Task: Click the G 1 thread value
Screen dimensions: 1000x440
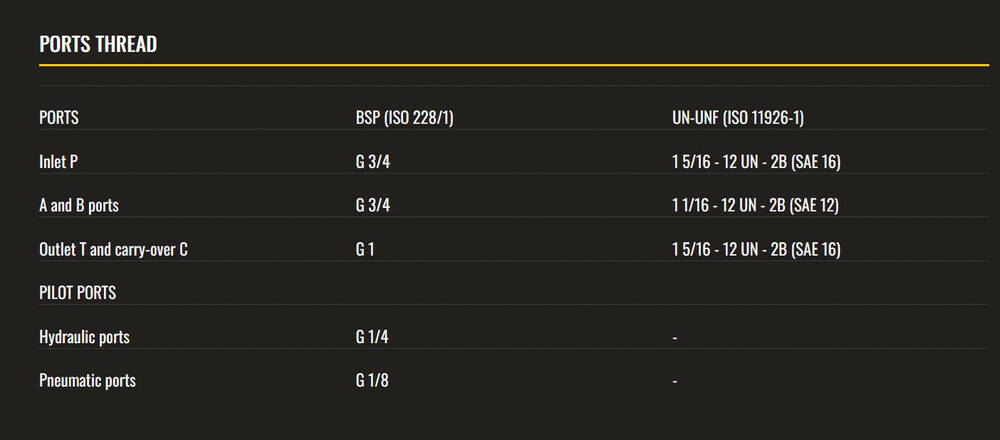Action: click(x=365, y=250)
